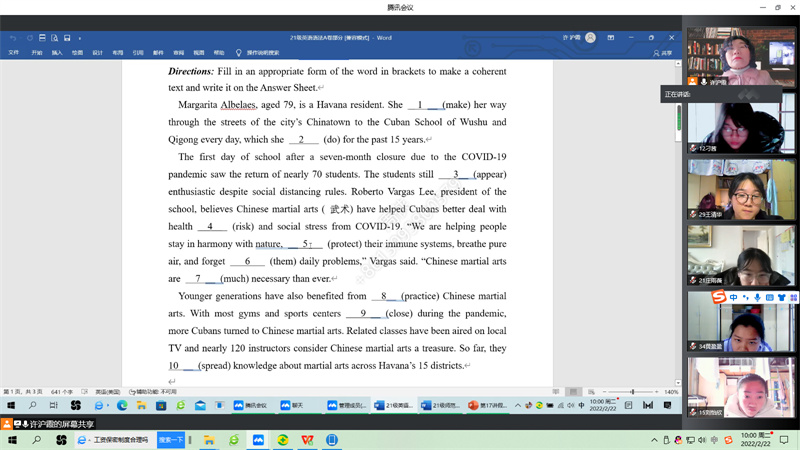Click the page count in Word status bar

[22, 392]
